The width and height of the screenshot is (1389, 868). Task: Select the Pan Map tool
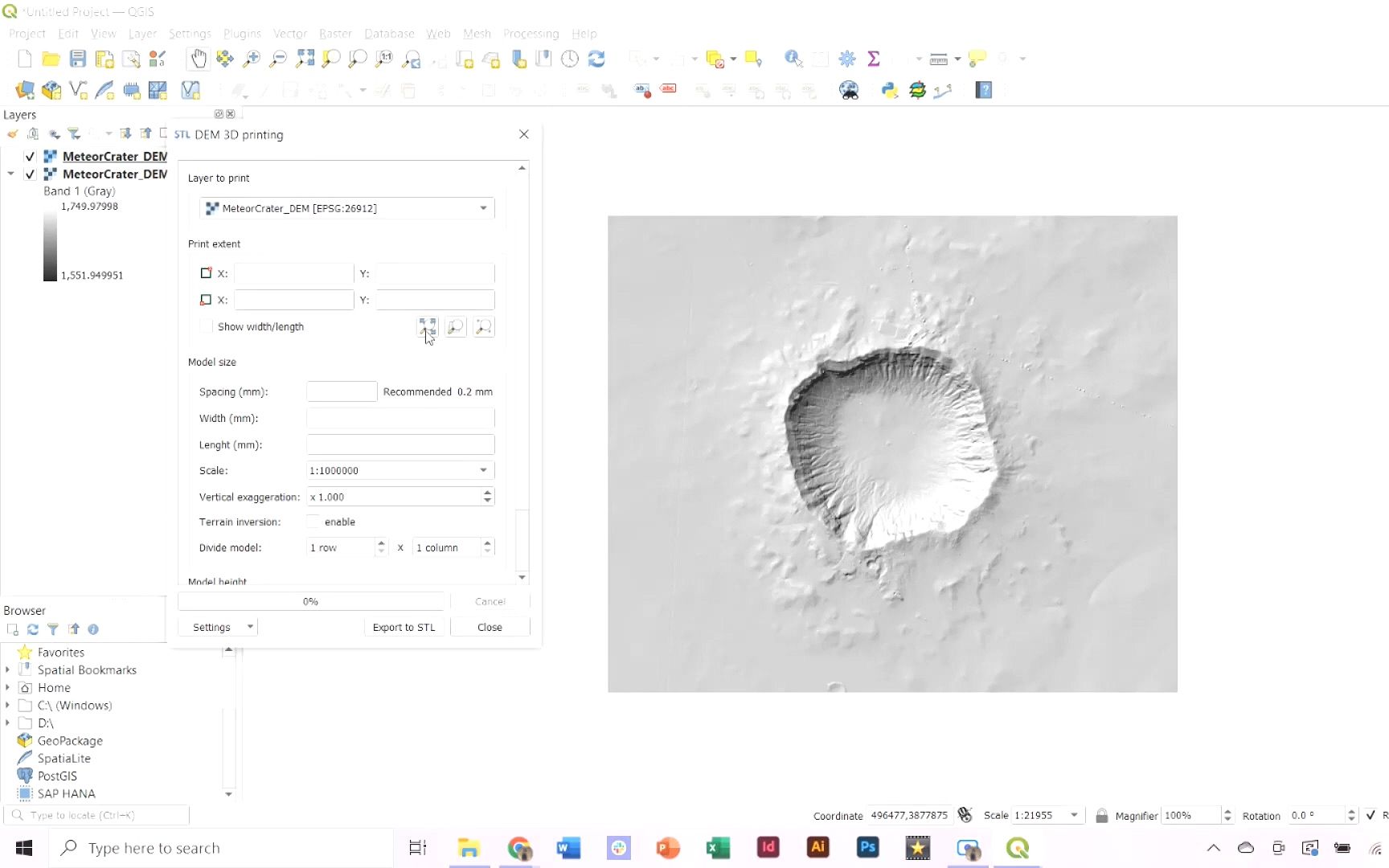pos(199,59)
